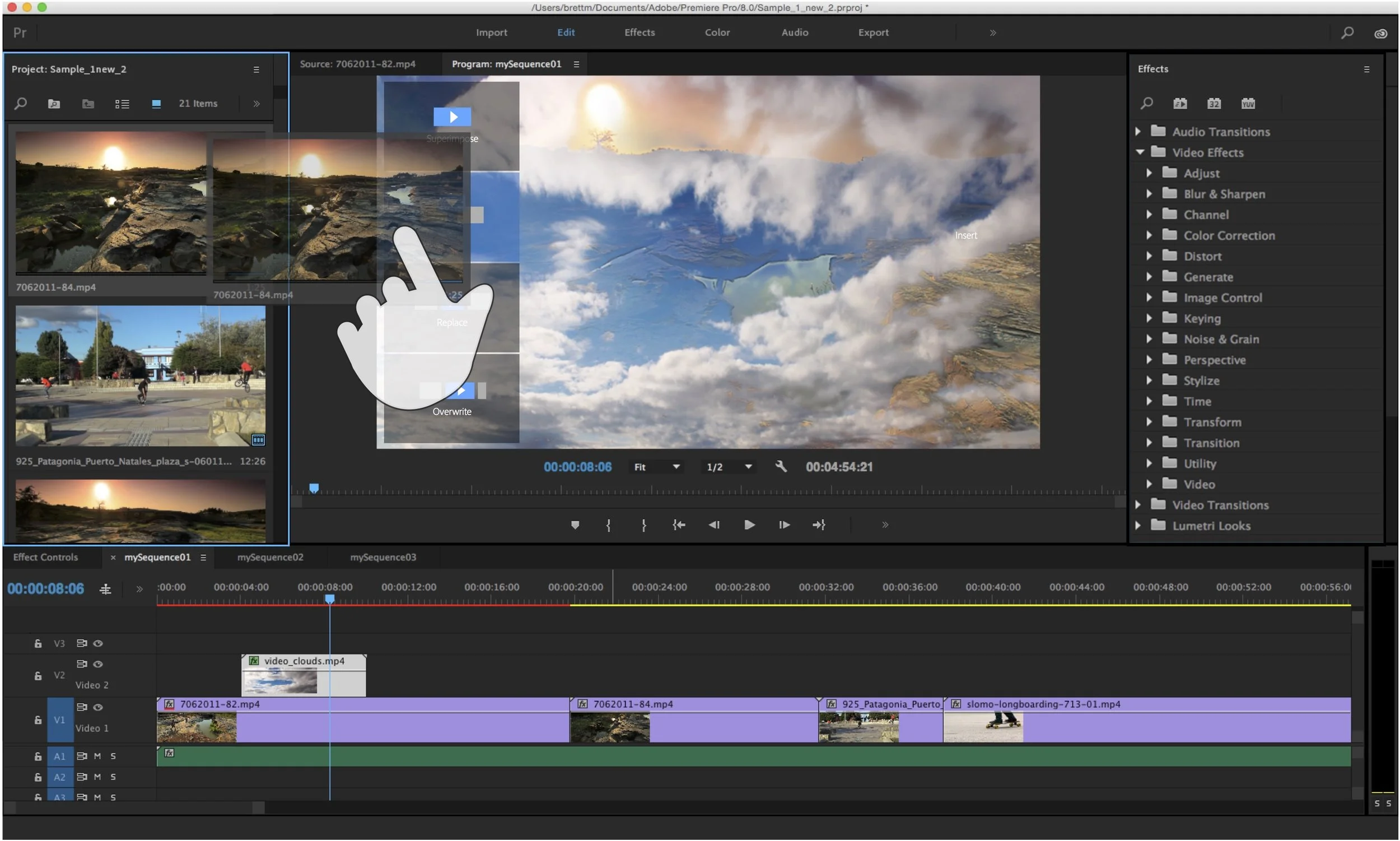Screen dimensions: 1400x841
Task: Go to Out point
Action: [818, 525]
